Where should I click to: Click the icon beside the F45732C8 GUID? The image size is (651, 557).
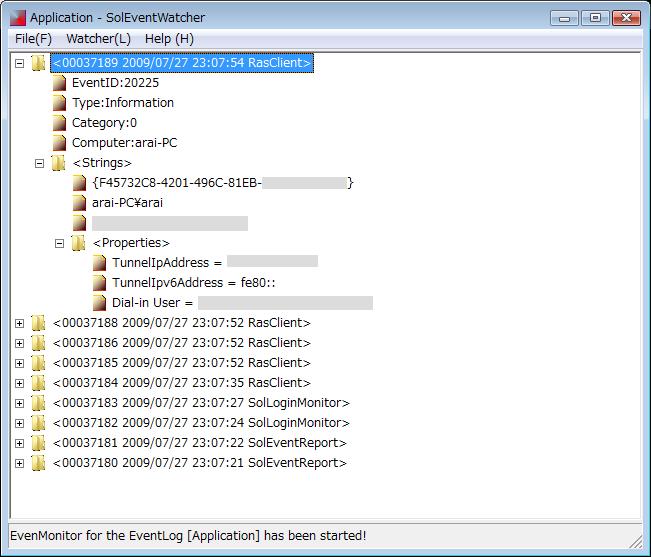coord(79,183)
